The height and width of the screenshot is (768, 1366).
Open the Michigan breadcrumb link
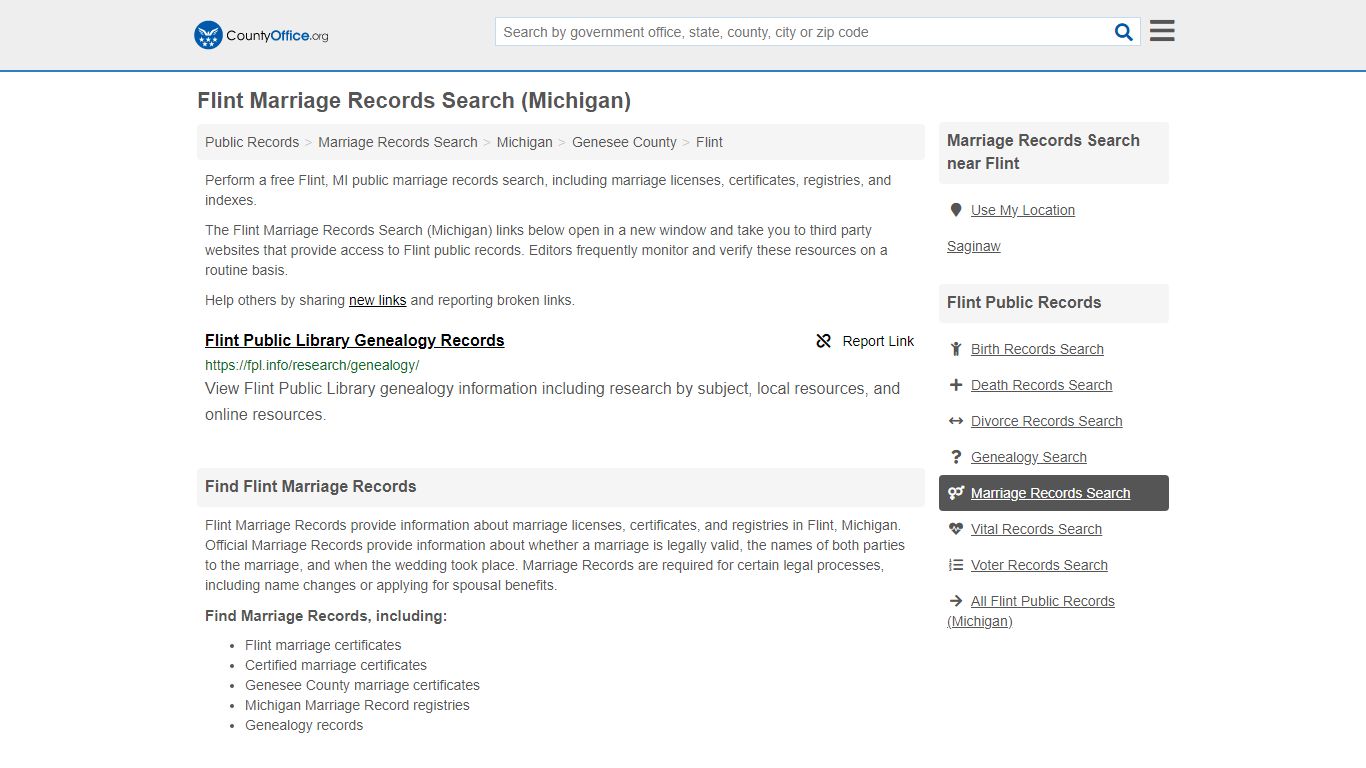point(525,142)
